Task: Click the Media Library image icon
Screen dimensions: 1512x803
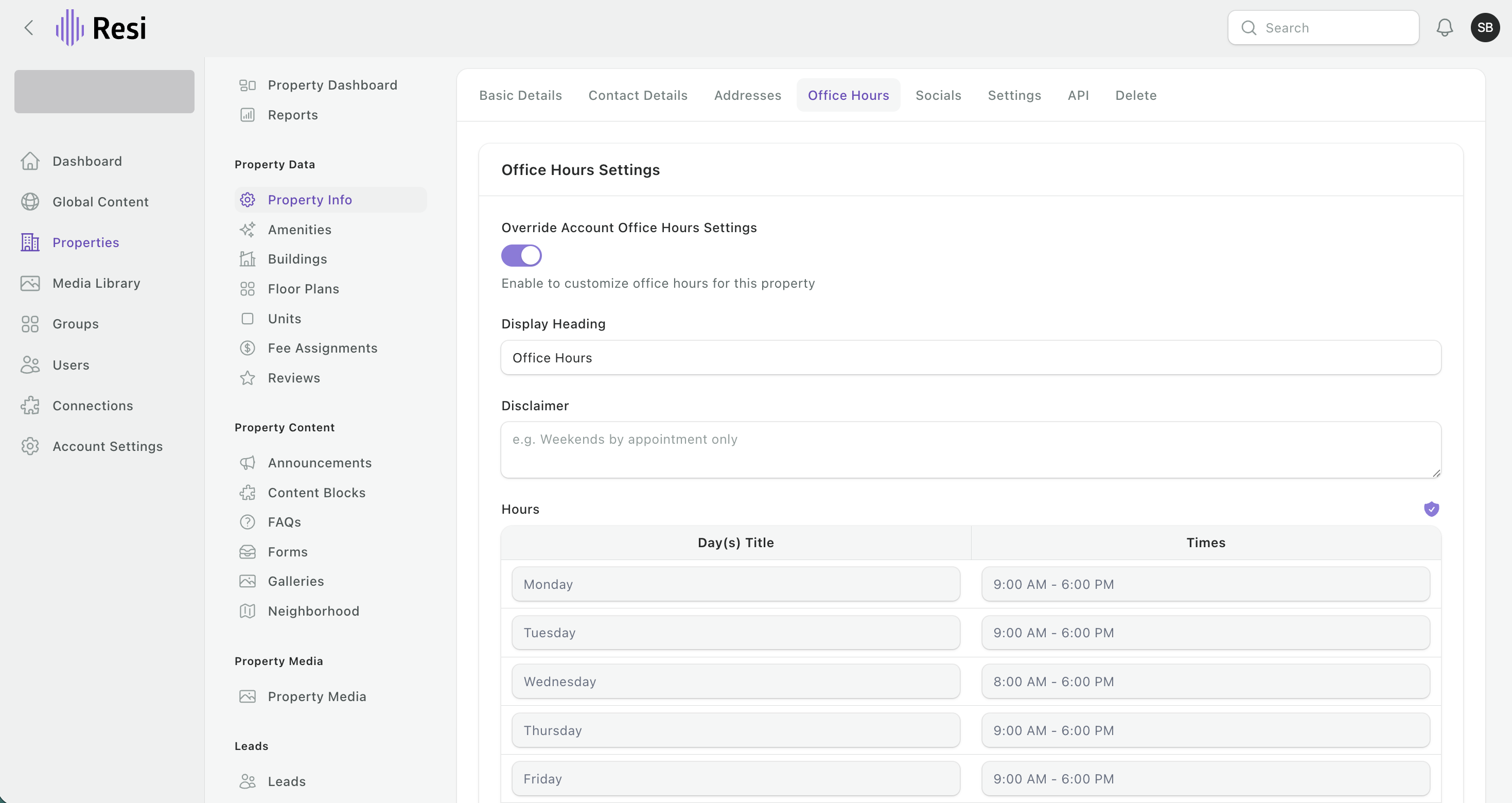Action: (x=30, y=283)
